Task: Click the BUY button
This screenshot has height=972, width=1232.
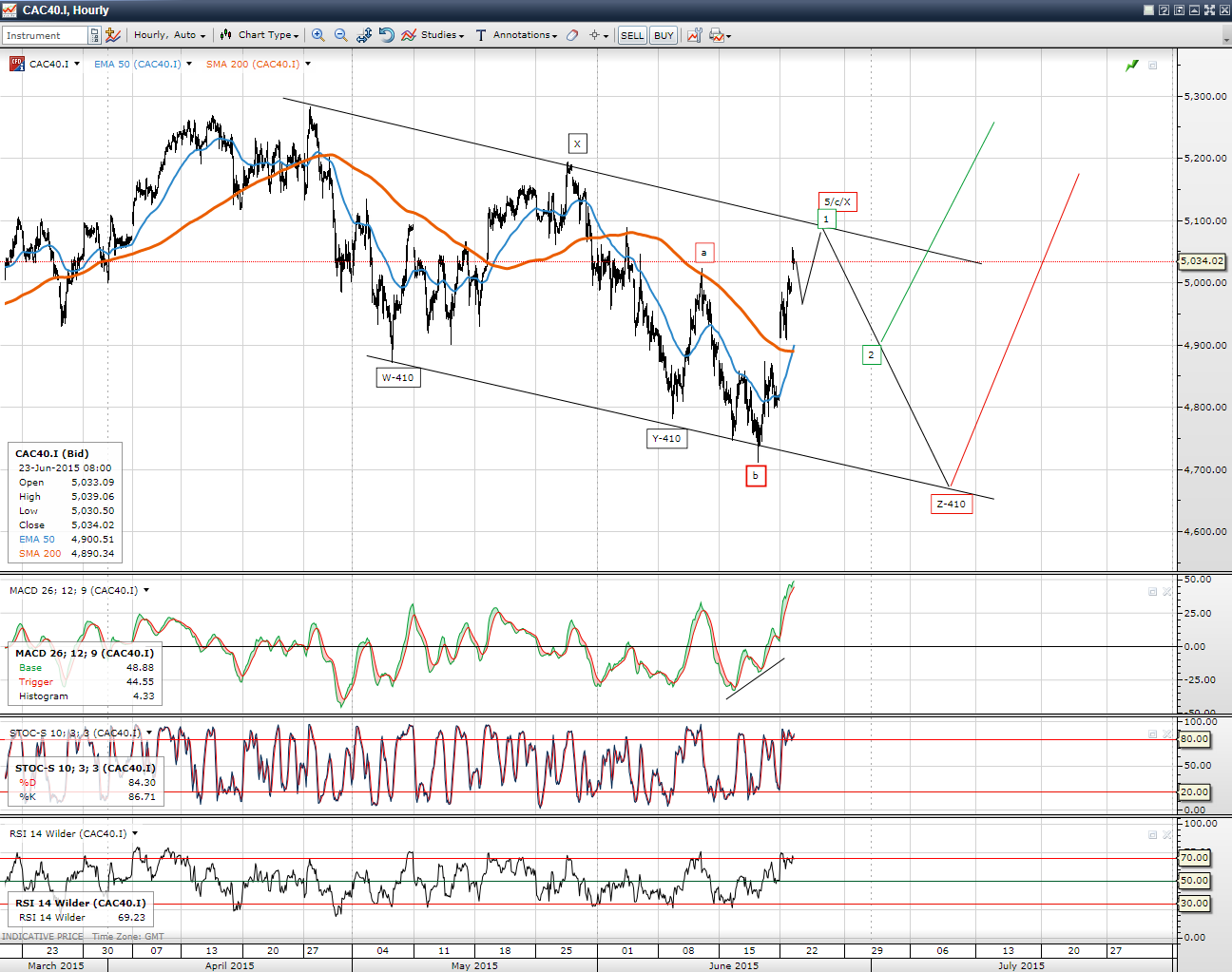Action: (664, 35)
